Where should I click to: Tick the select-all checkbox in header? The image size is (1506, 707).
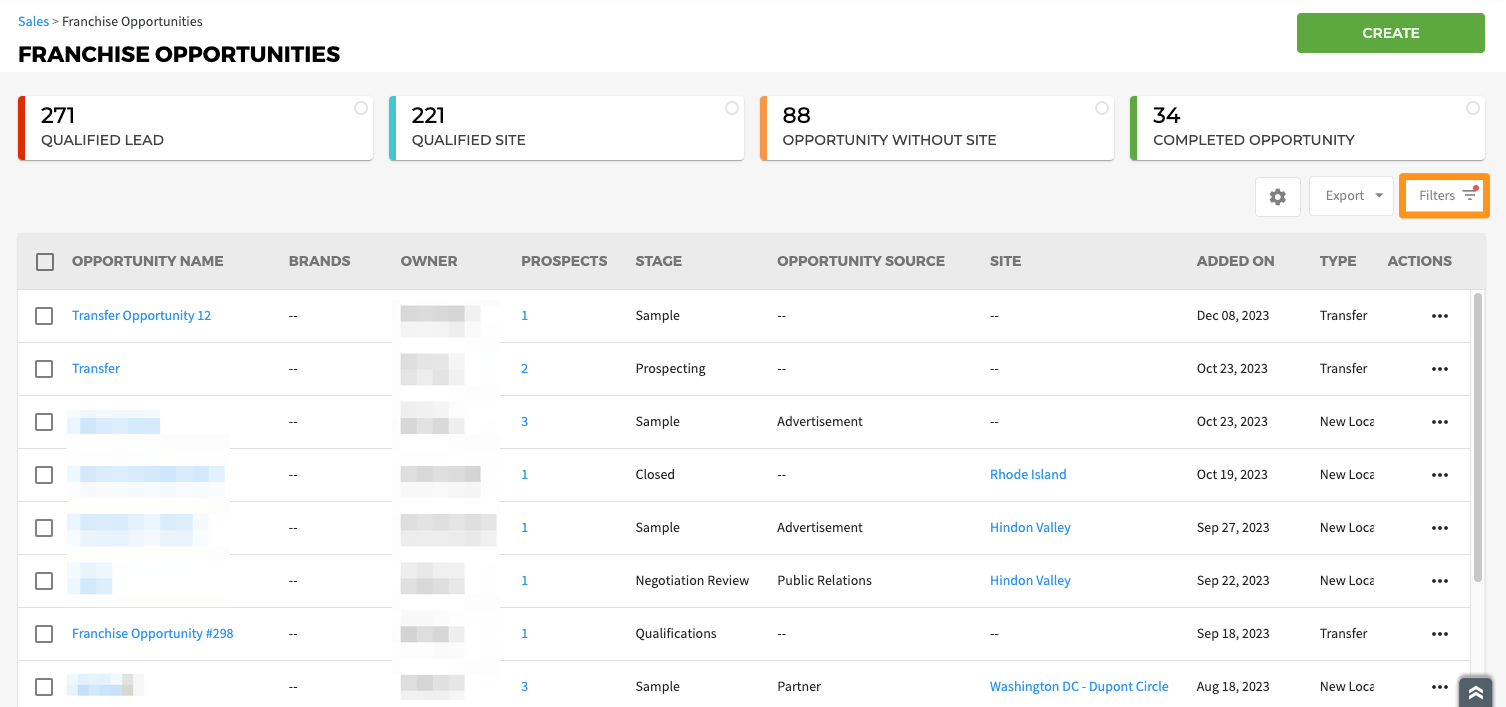click(x=45, y=262)
